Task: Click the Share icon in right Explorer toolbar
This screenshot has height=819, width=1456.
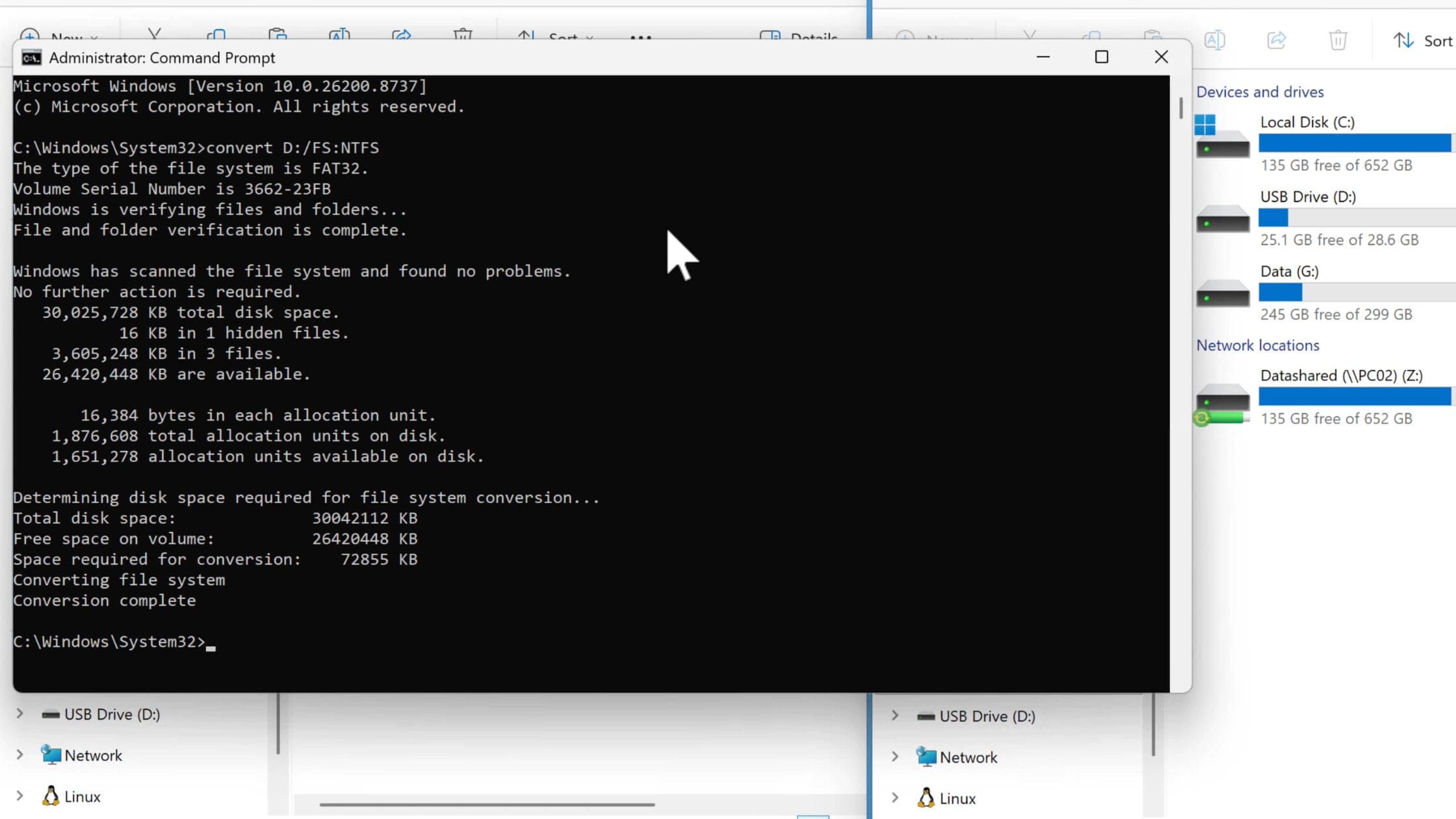Action: click(1277, 40)
